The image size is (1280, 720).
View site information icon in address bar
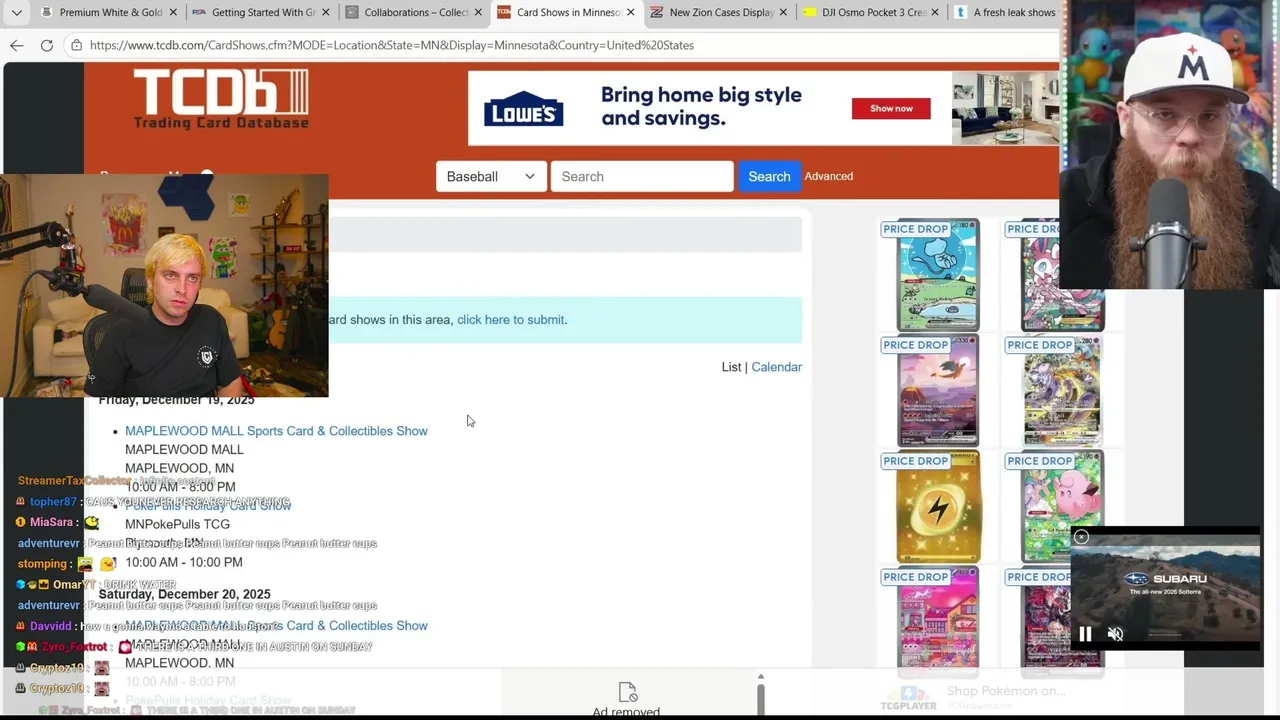76,45
